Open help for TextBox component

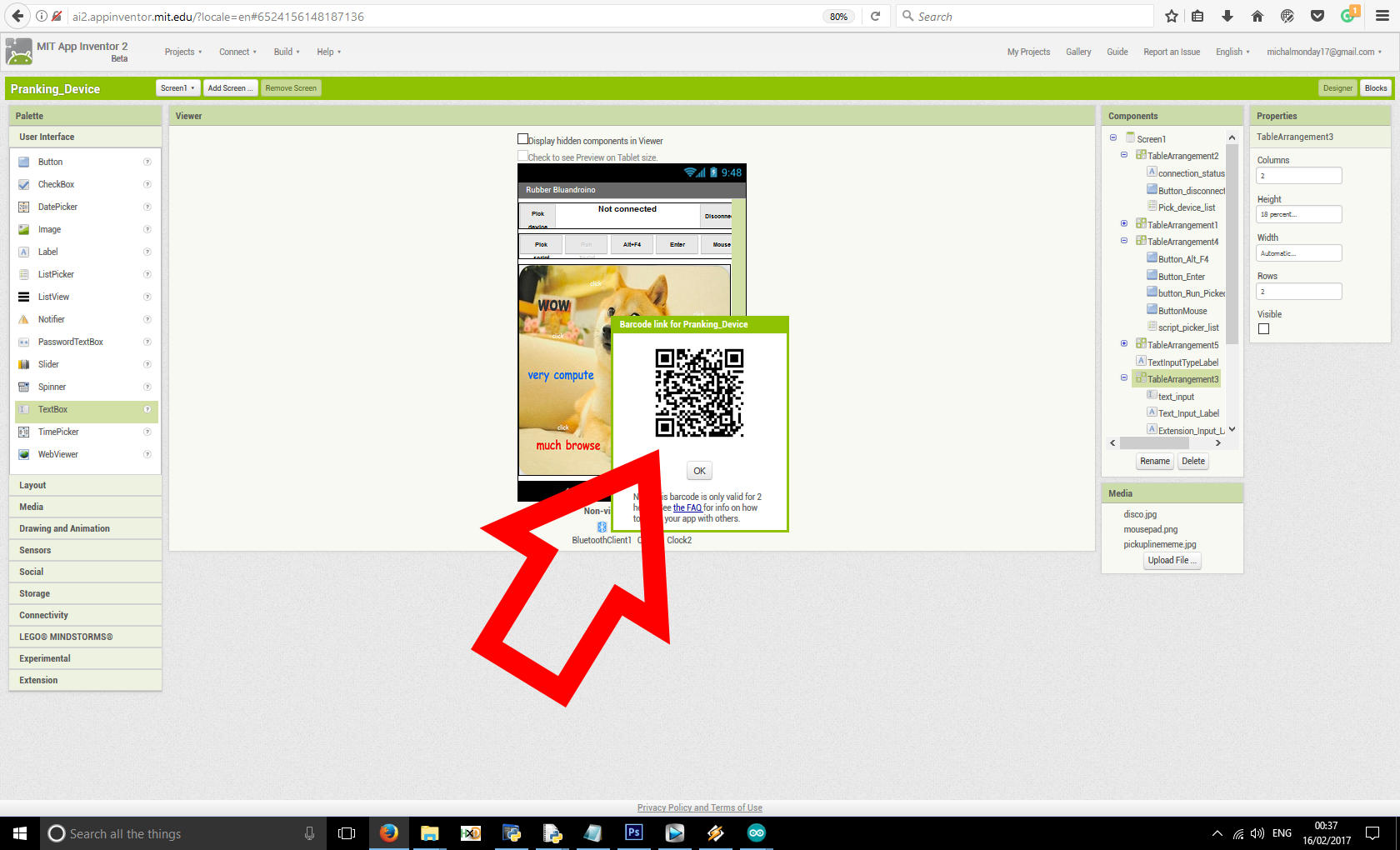pos(147,409)
